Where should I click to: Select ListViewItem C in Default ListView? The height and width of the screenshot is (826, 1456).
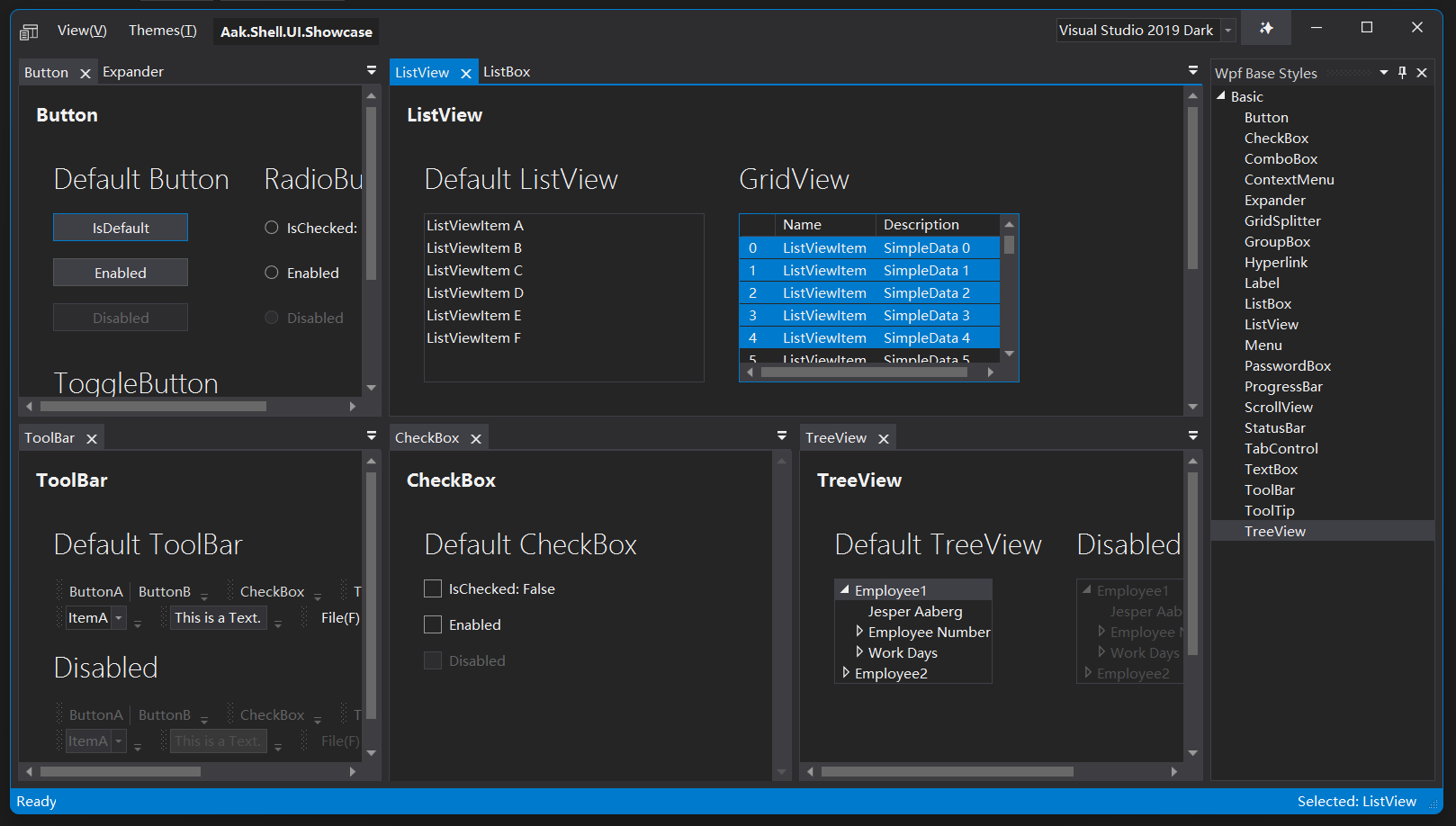[x=474, y=270]
